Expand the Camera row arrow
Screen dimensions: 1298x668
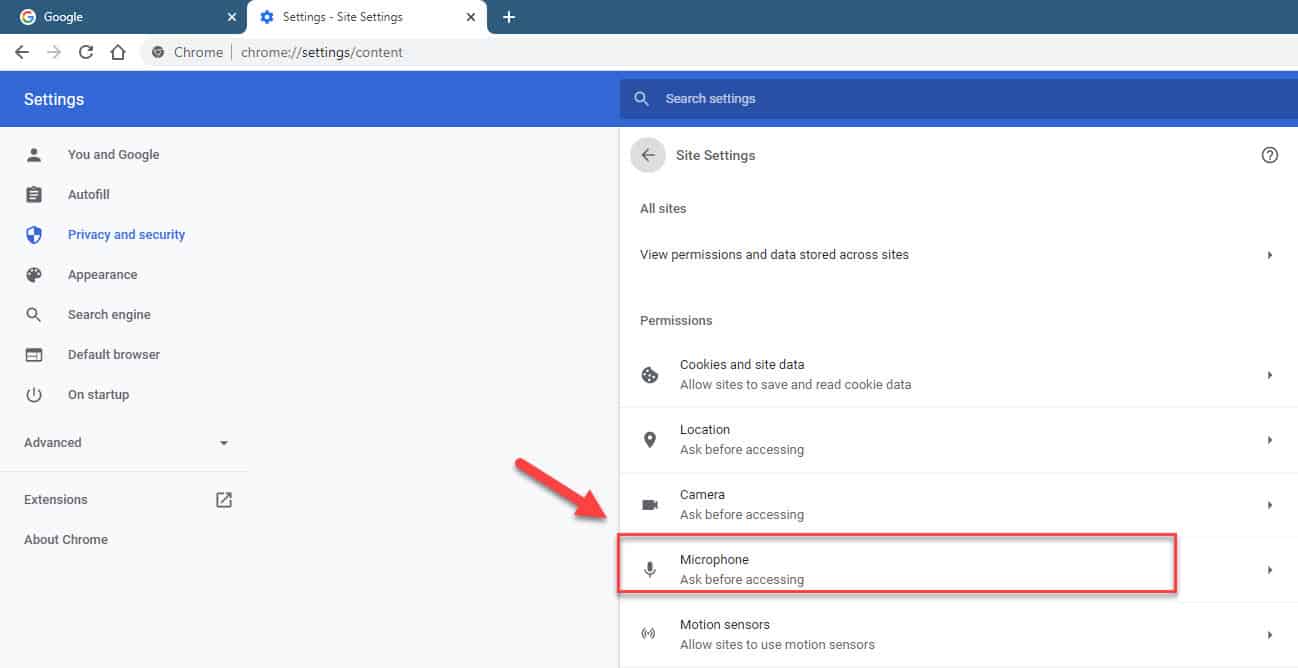click(x=1270, y=505)
